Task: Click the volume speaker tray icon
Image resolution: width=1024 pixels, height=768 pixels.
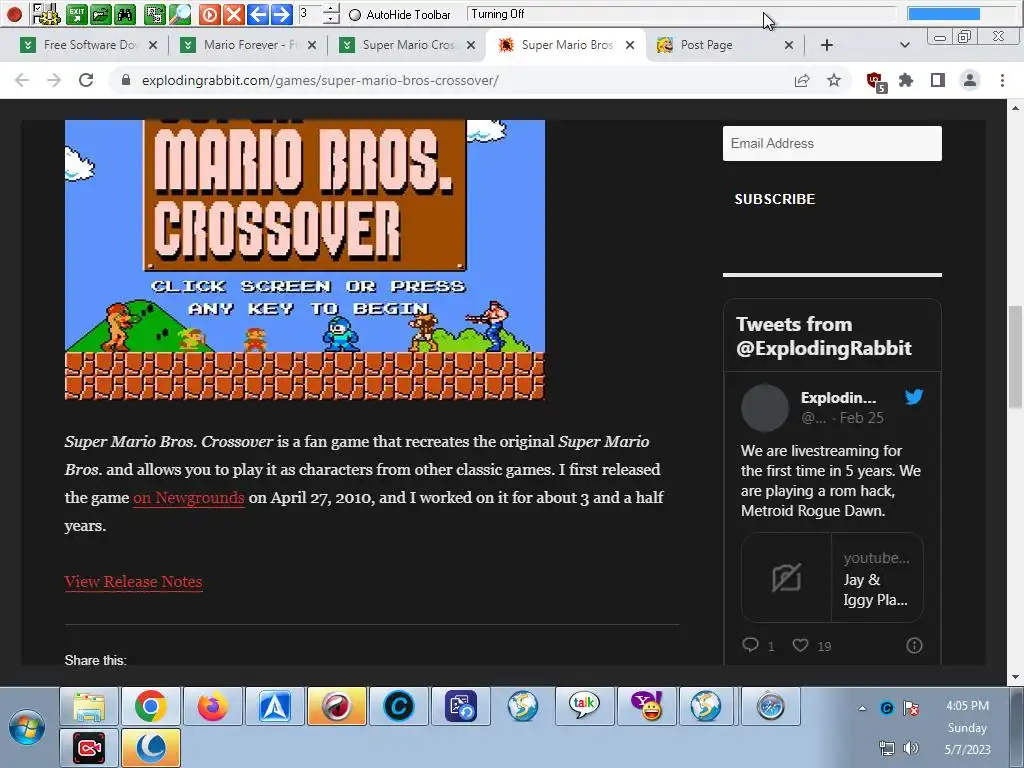Action: [911, 748]
